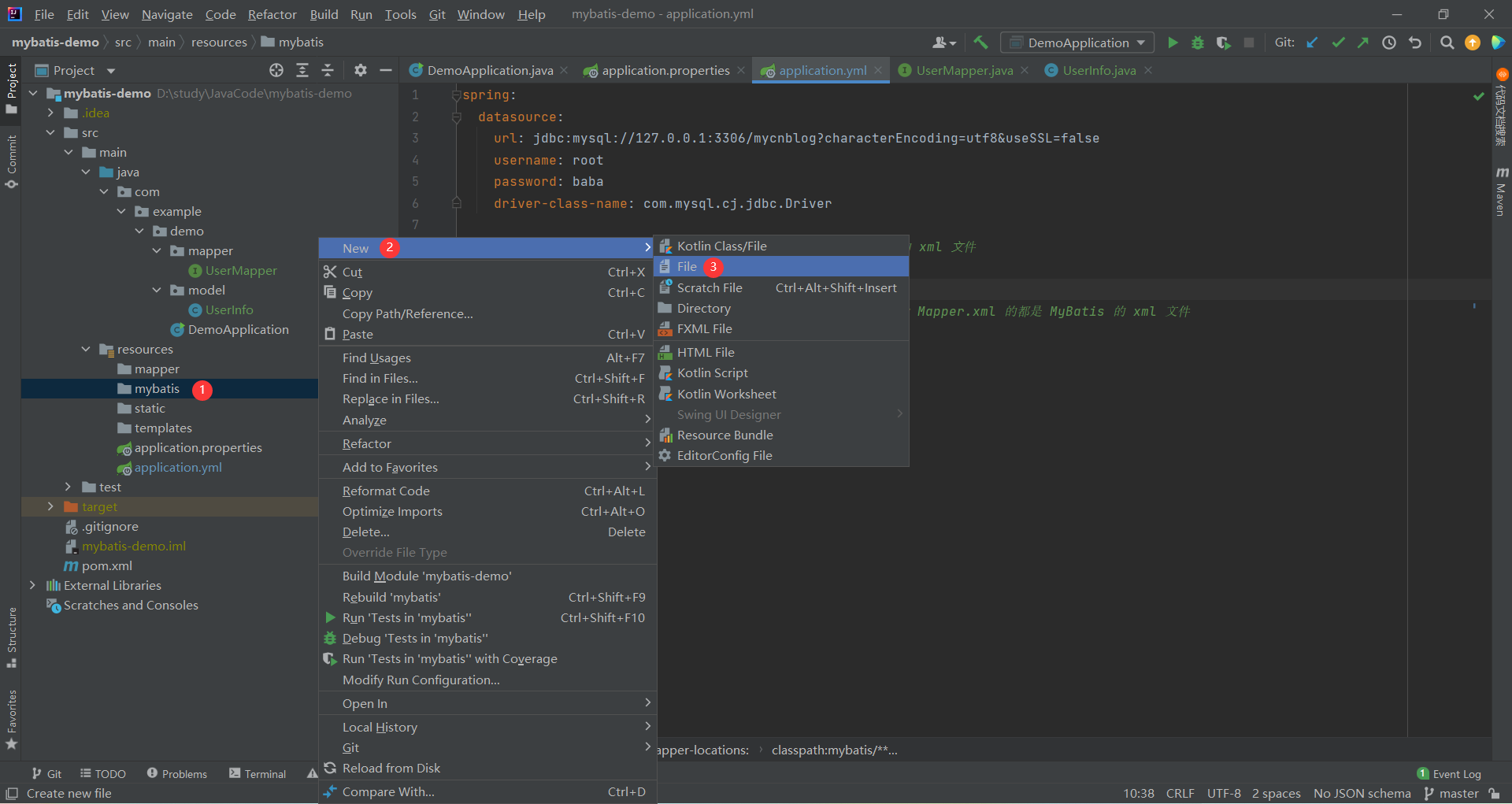The image size is (1512, 804).
Task: Switch to application.properties tab
Action: point(665,70)
